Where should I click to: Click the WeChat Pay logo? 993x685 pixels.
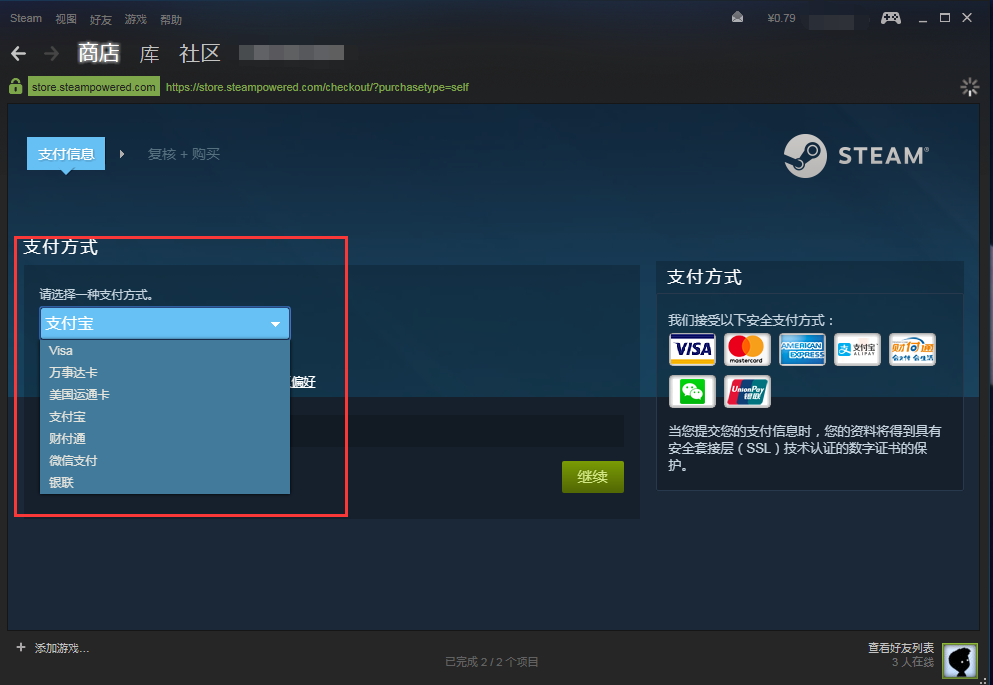click(692, 391)
